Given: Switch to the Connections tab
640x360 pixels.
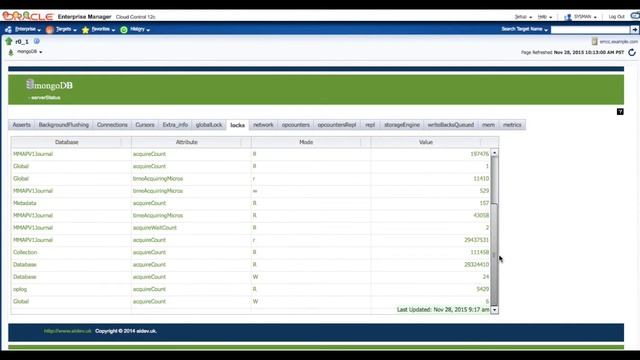Looking at the screenshot, I should coord(112,125).
